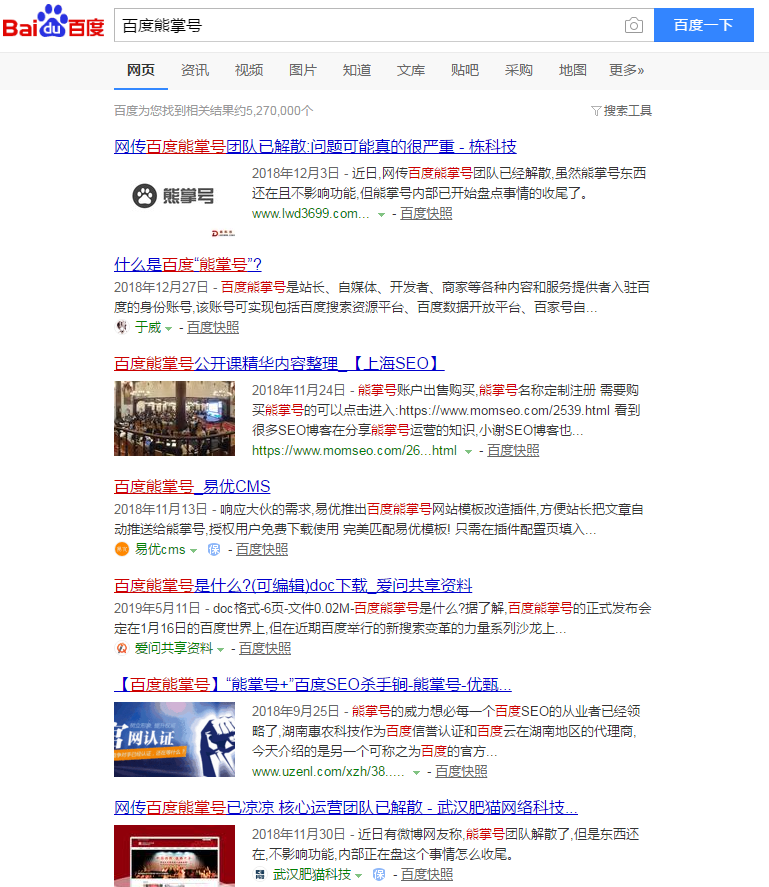Click the 爱问共享资料 source name
This screenshot has width=769, height=887.
coord(174,648)
